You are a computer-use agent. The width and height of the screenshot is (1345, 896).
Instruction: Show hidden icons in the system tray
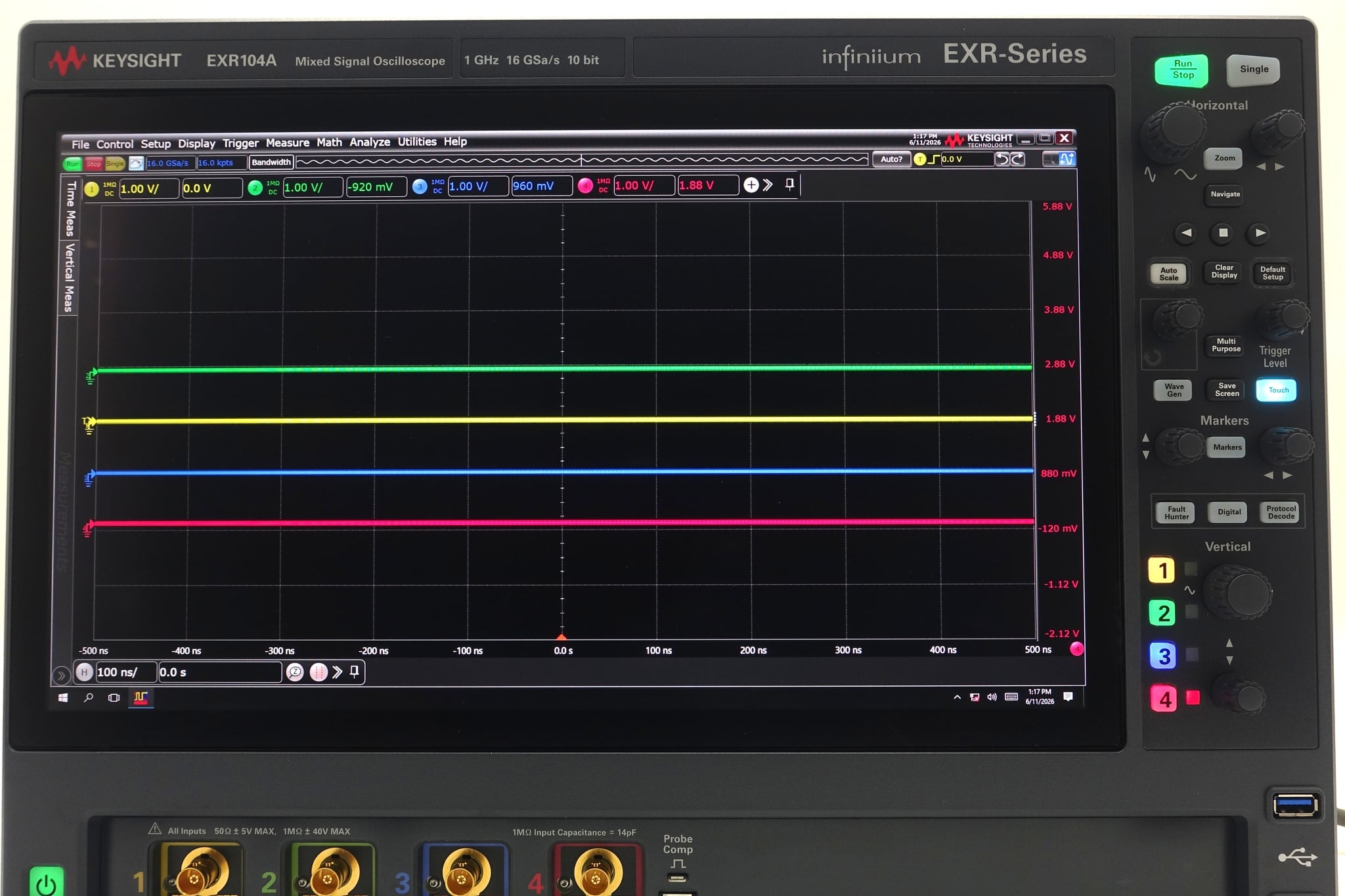point(957,697)
